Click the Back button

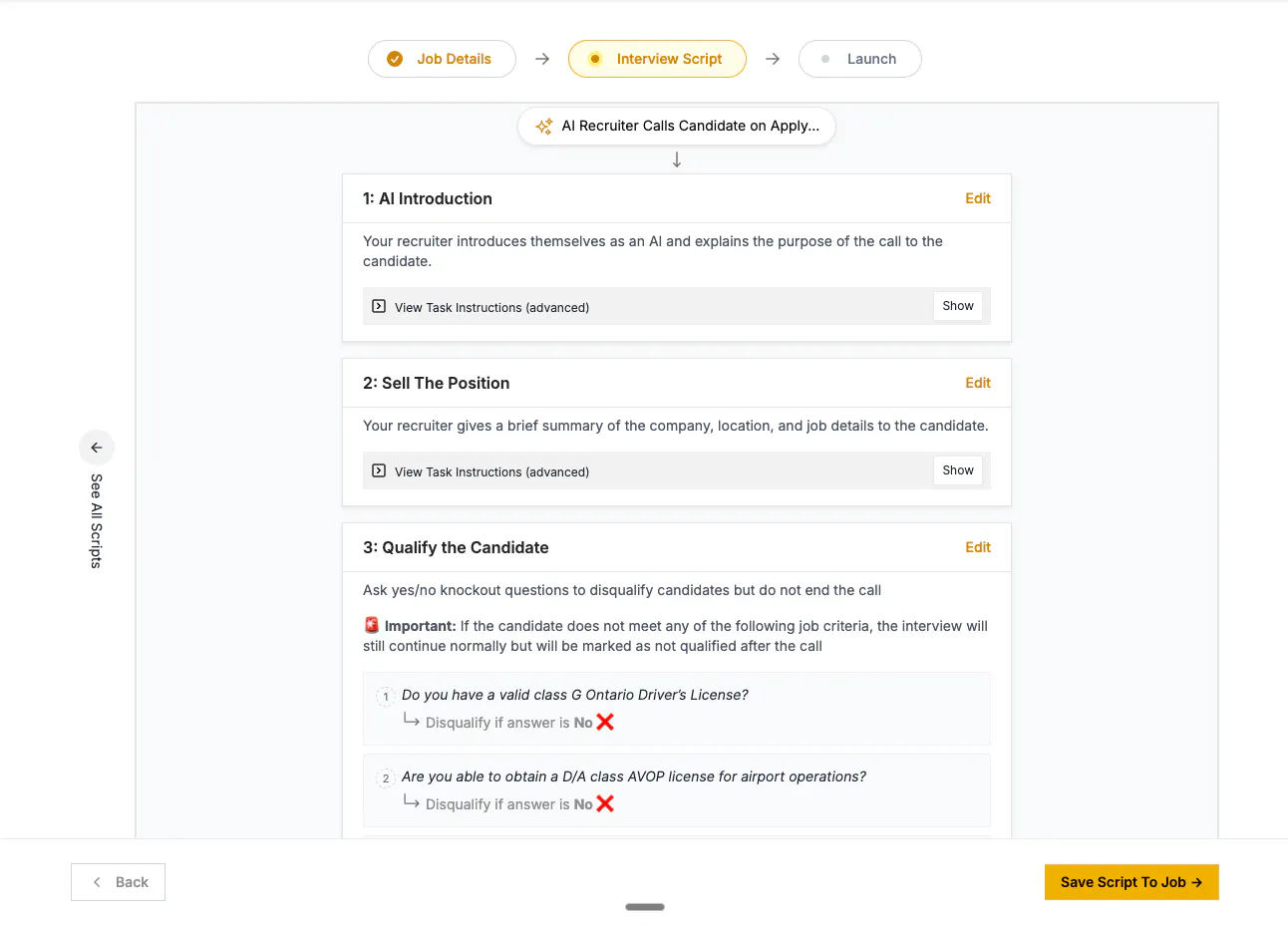pos(118,882)
